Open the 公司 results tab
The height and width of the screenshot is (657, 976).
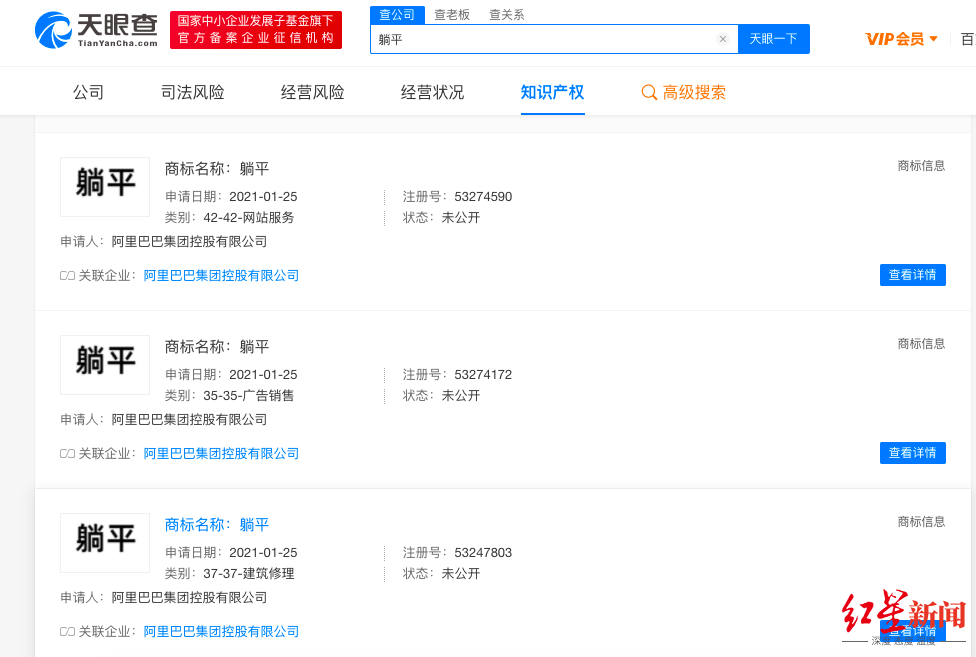pyautogui.click(x=88, y=93)
